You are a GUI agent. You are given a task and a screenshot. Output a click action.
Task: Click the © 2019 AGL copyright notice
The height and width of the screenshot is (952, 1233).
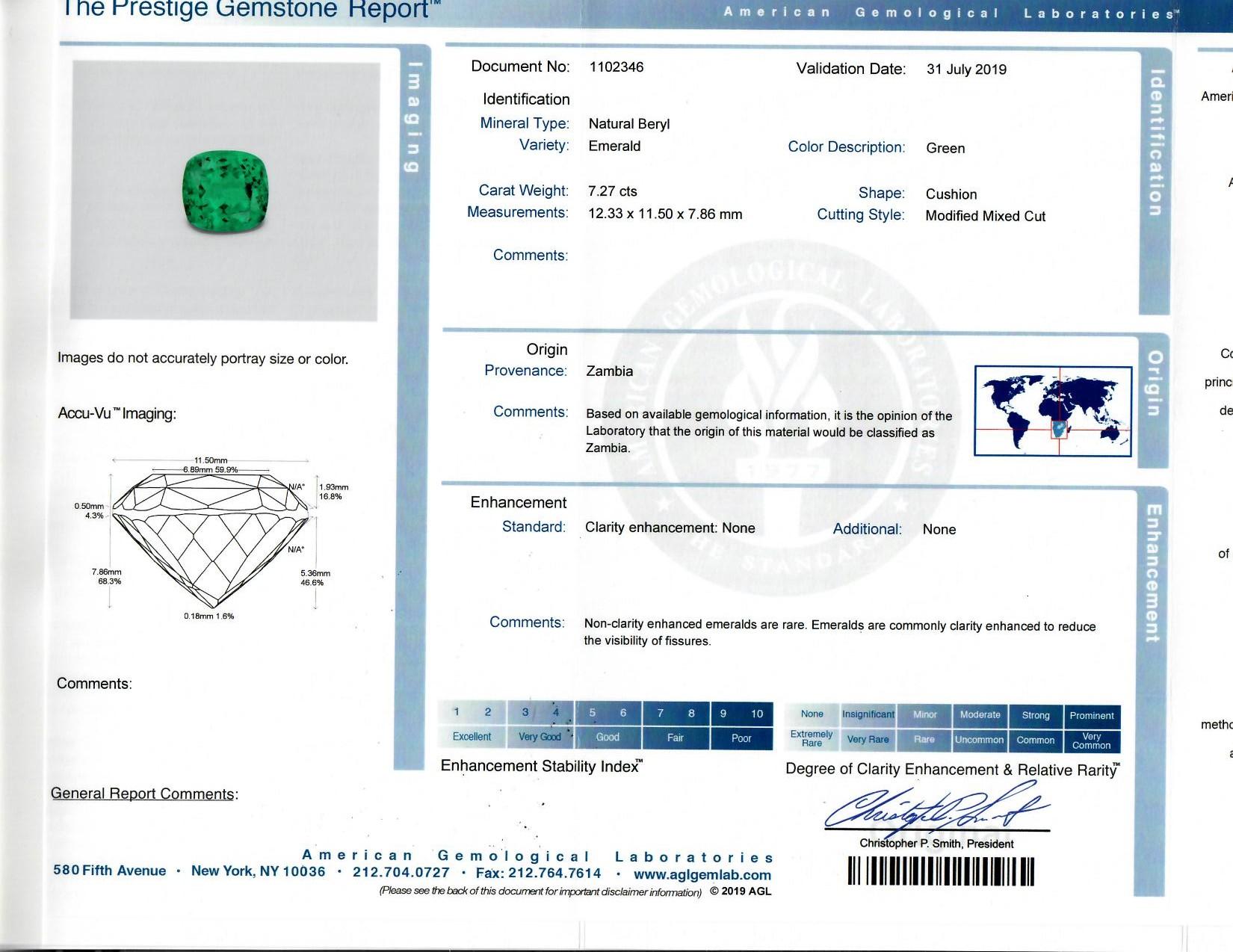[741, 891]
